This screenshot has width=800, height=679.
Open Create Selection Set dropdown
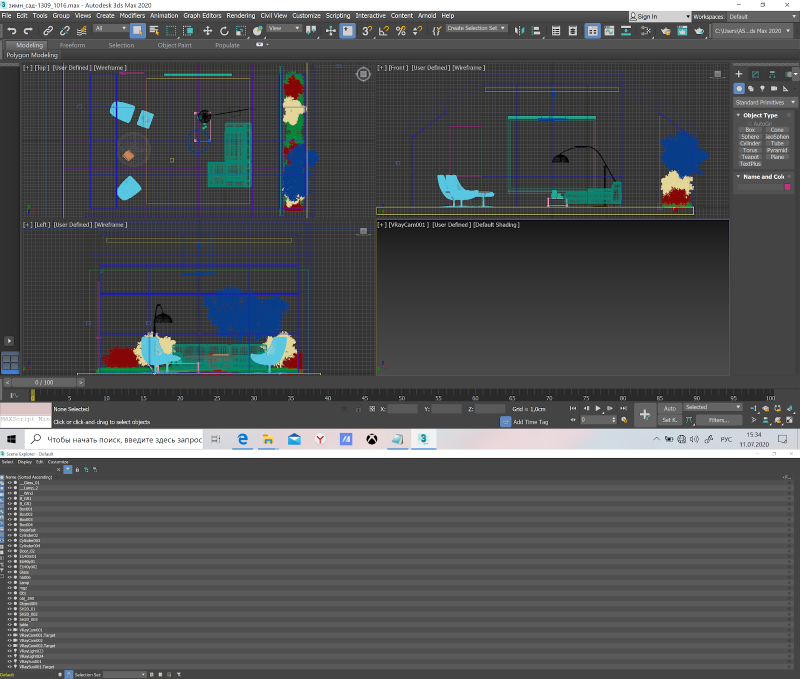point(477,29)
